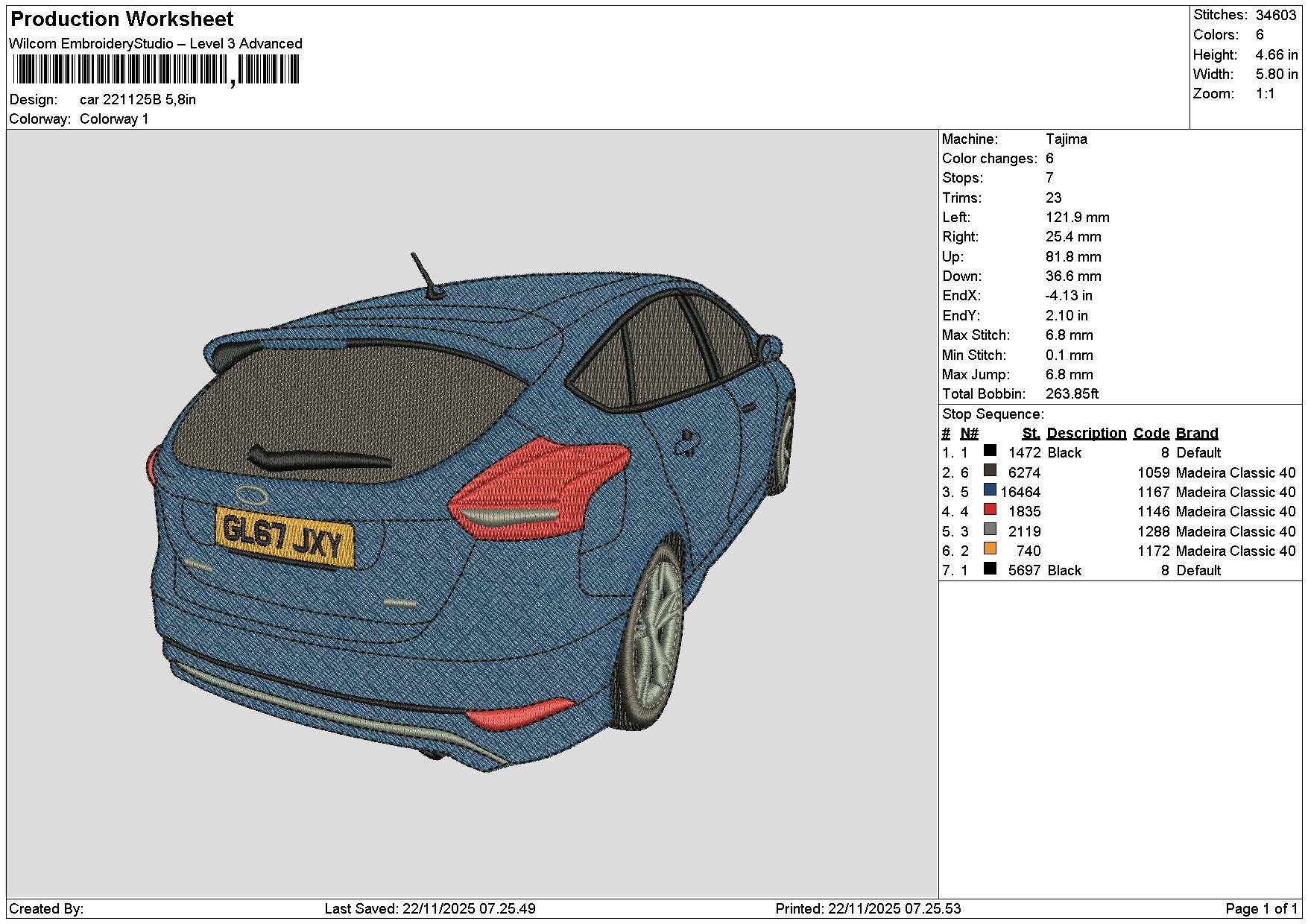Click the black swatch in stop 7
This screenshot has height=924, width=1308.
pyautogui.click(x=990, y=569)
